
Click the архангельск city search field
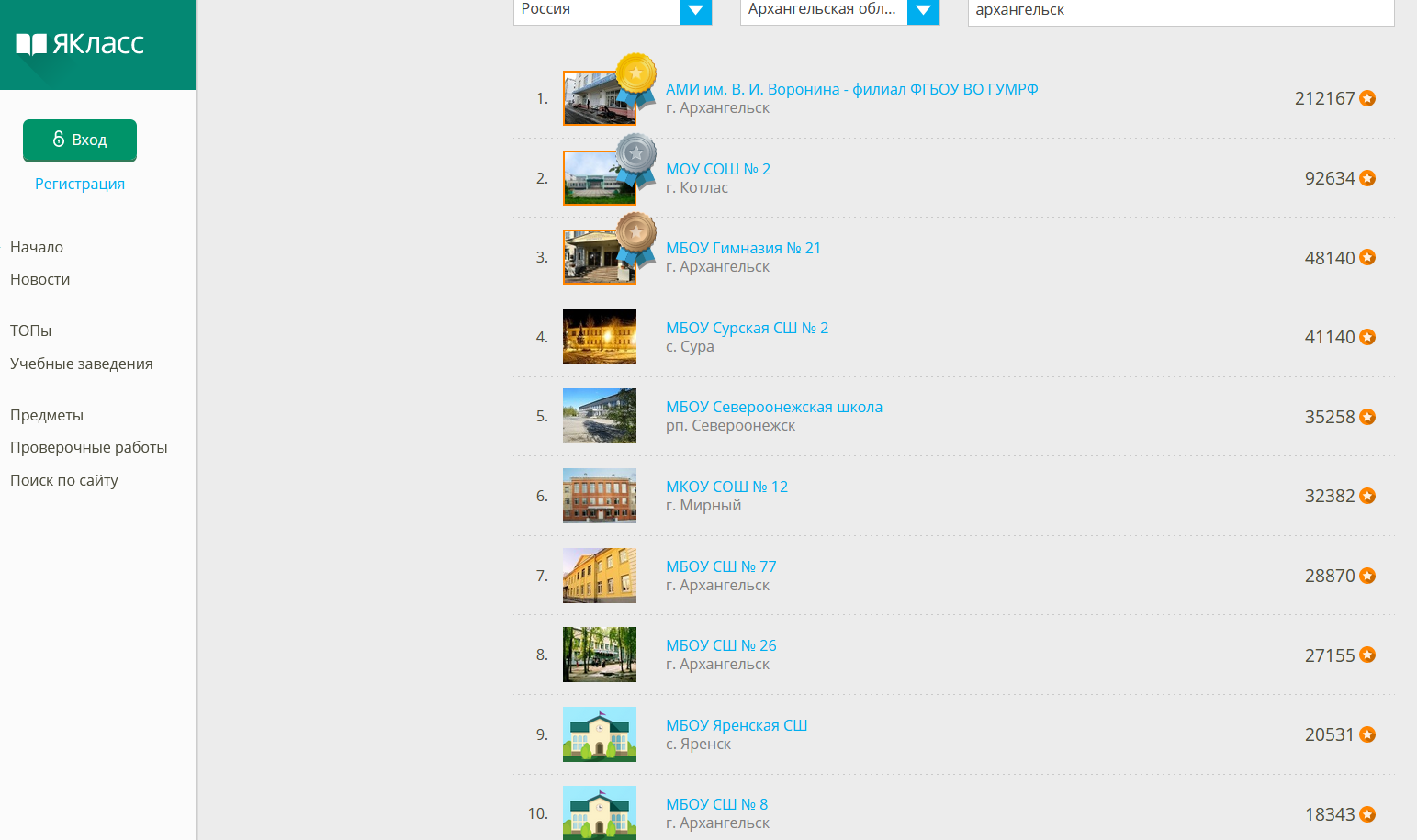tap(1180, 11)
